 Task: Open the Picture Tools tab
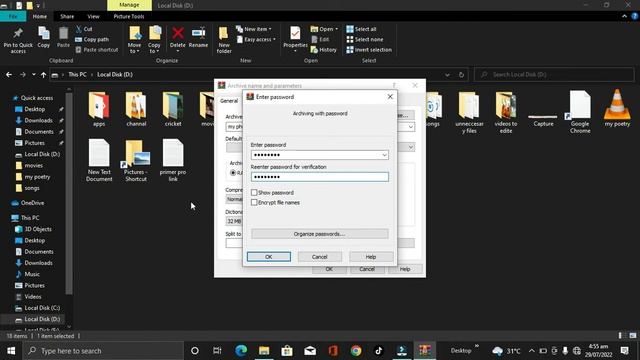point(129,16)
